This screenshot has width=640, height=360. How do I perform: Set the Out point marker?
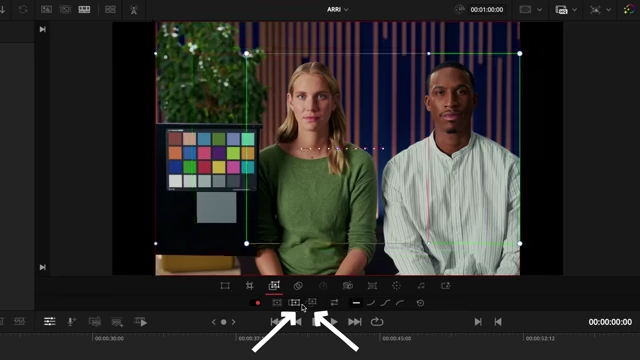tap(498, 322)
